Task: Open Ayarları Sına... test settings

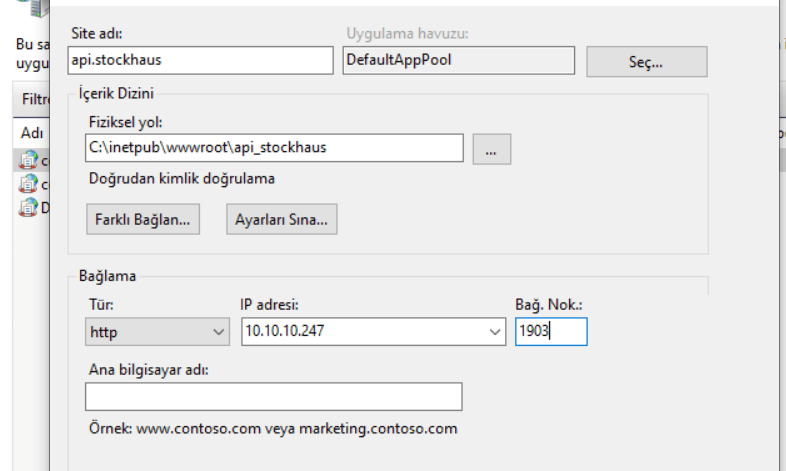Action: (281, 218)
